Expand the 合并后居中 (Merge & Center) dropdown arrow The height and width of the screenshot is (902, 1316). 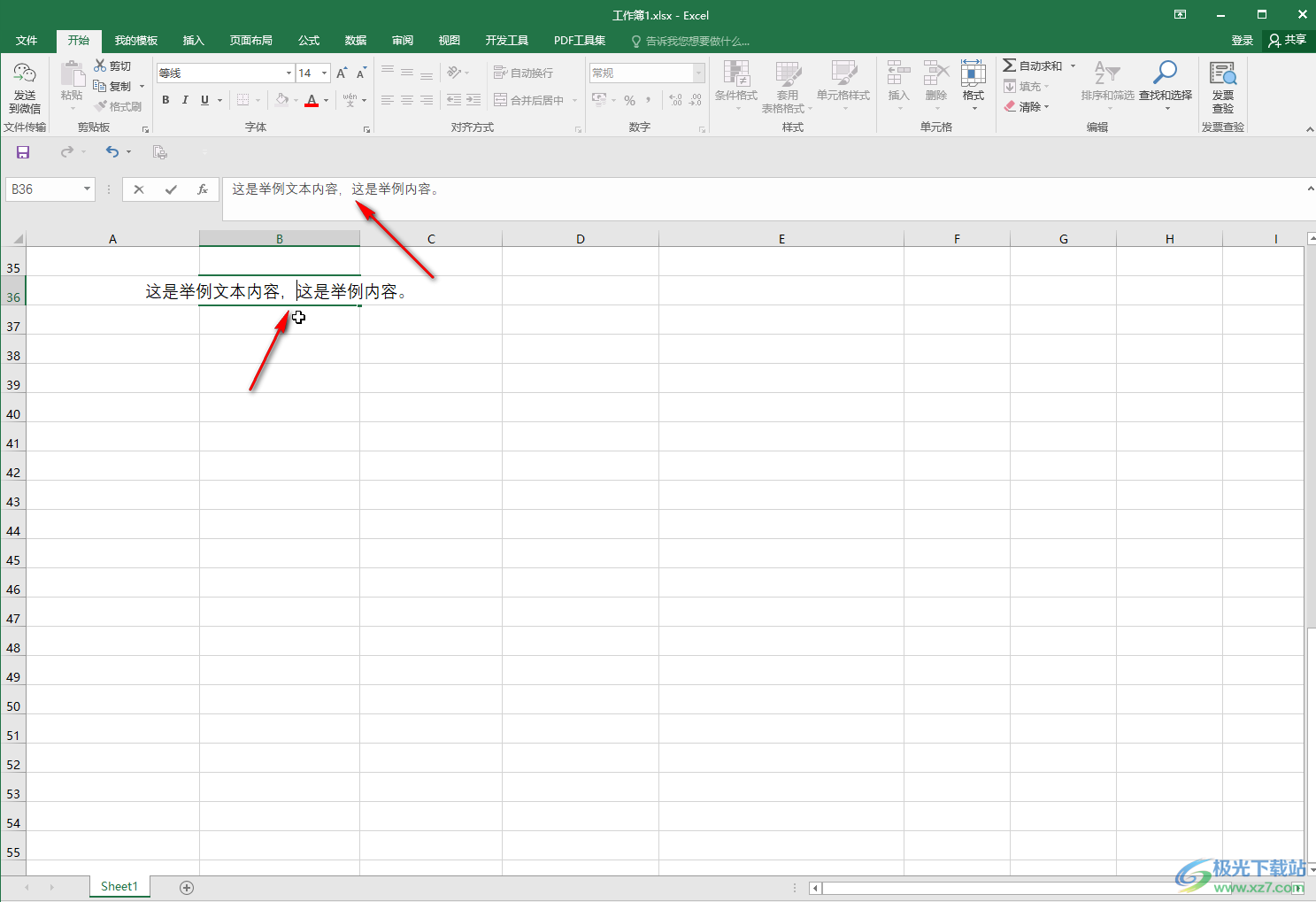point(574,100)
